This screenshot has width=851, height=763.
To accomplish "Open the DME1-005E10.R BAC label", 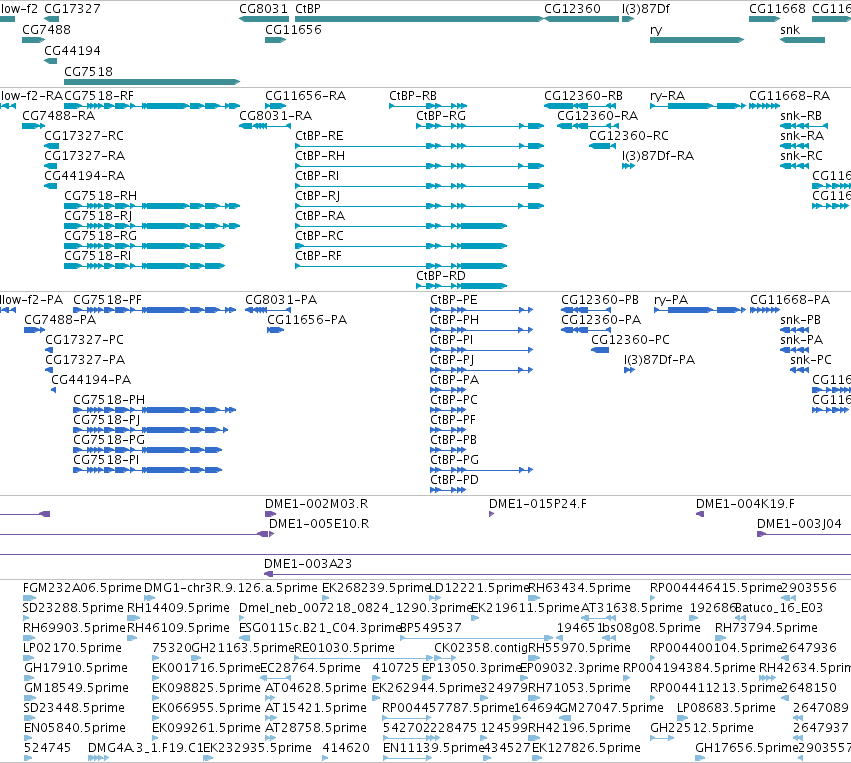I will click(x=319, y=524).
